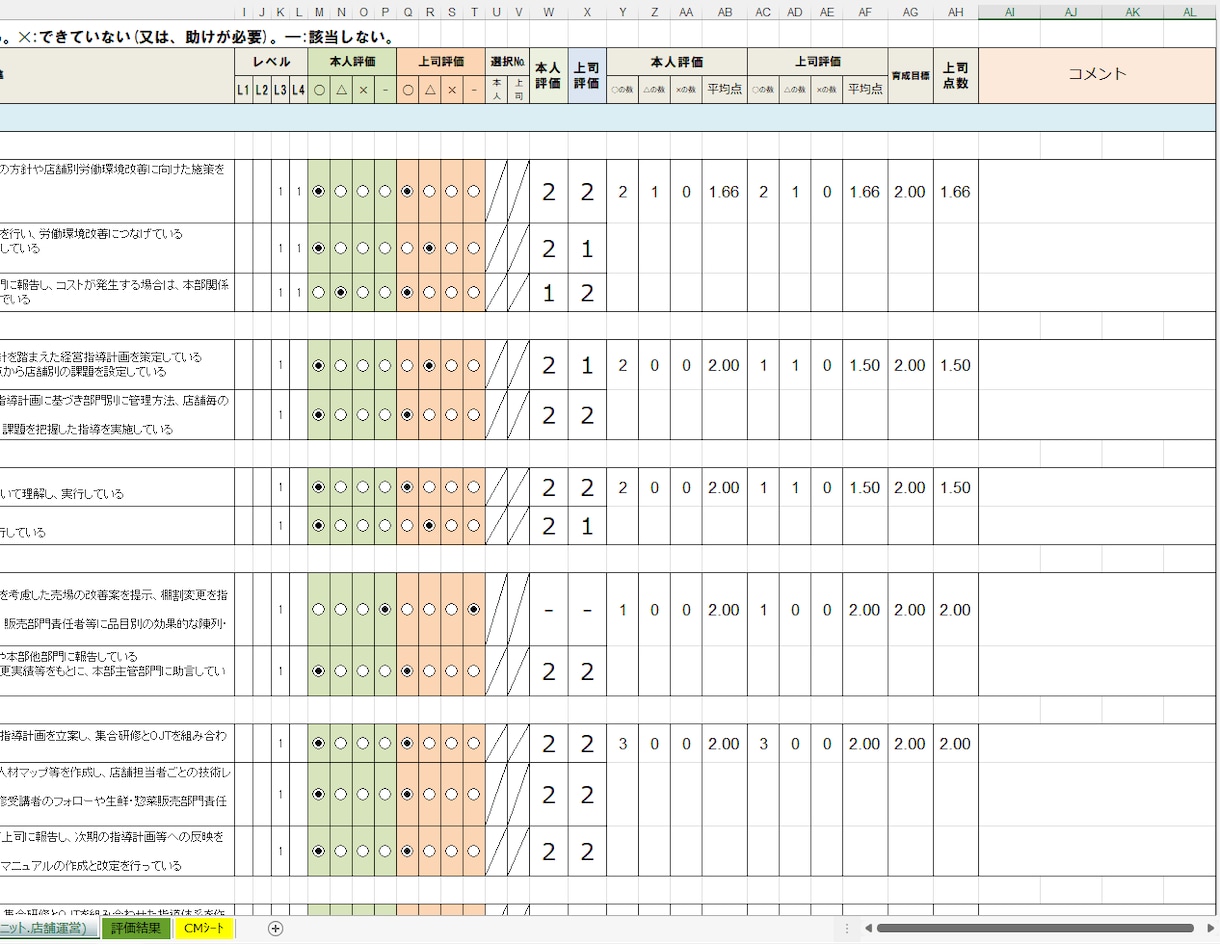
Task: Click the 選択No. header cell
Action: (x=508, y=62)
